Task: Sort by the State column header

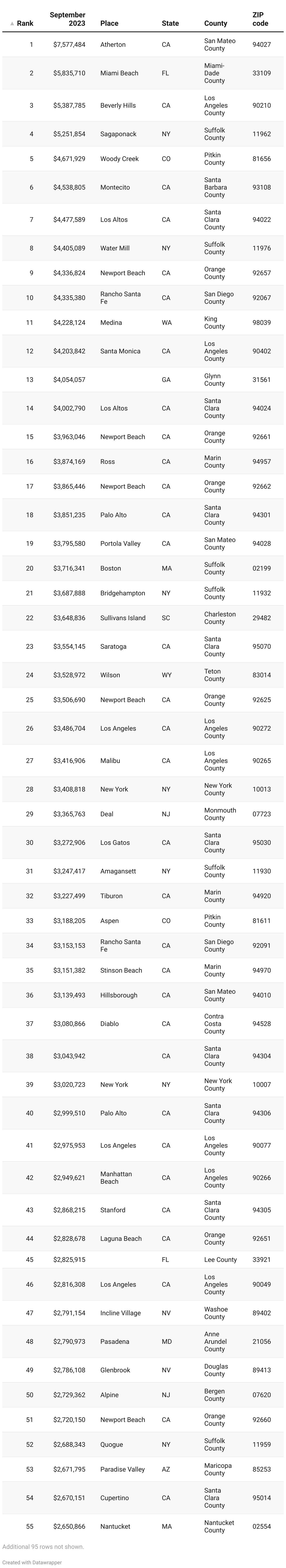Action: 170,23
